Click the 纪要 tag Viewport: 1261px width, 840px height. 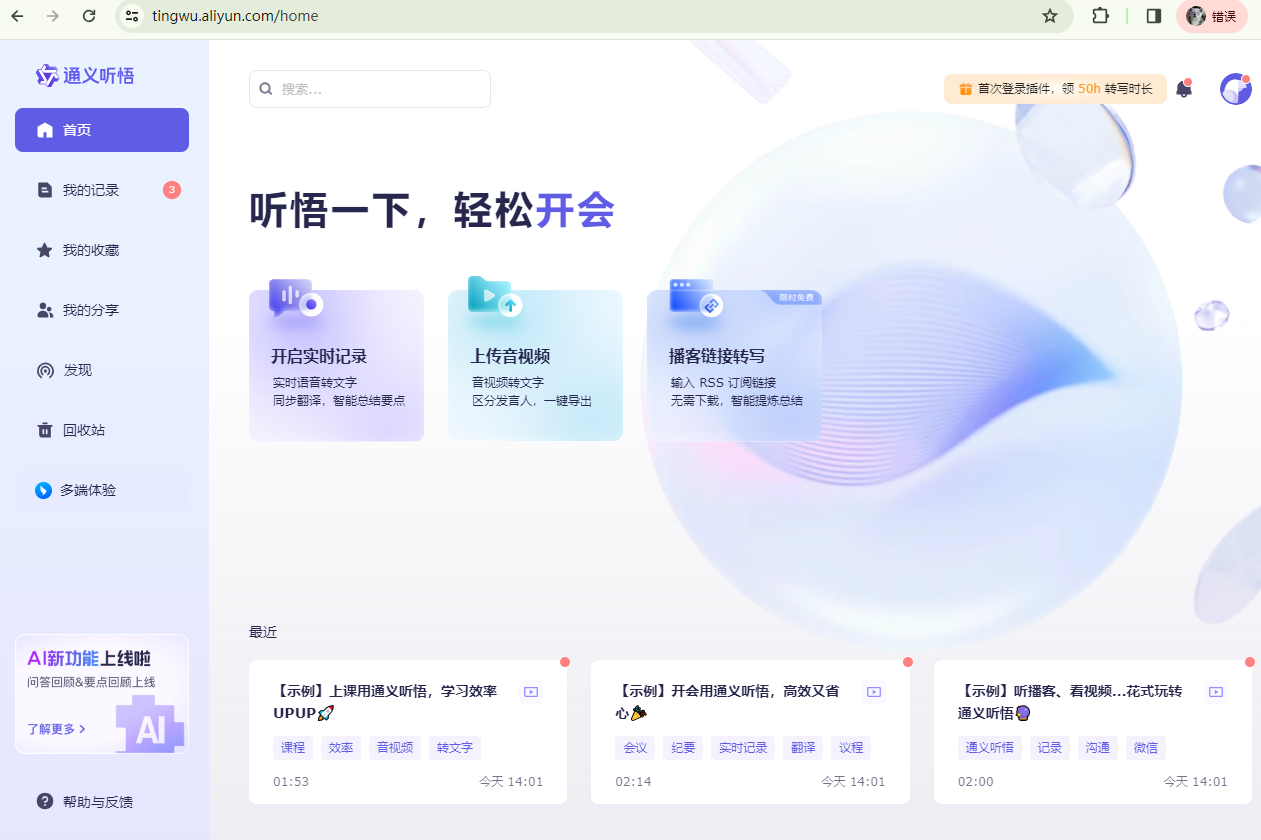tap(683, 747)
